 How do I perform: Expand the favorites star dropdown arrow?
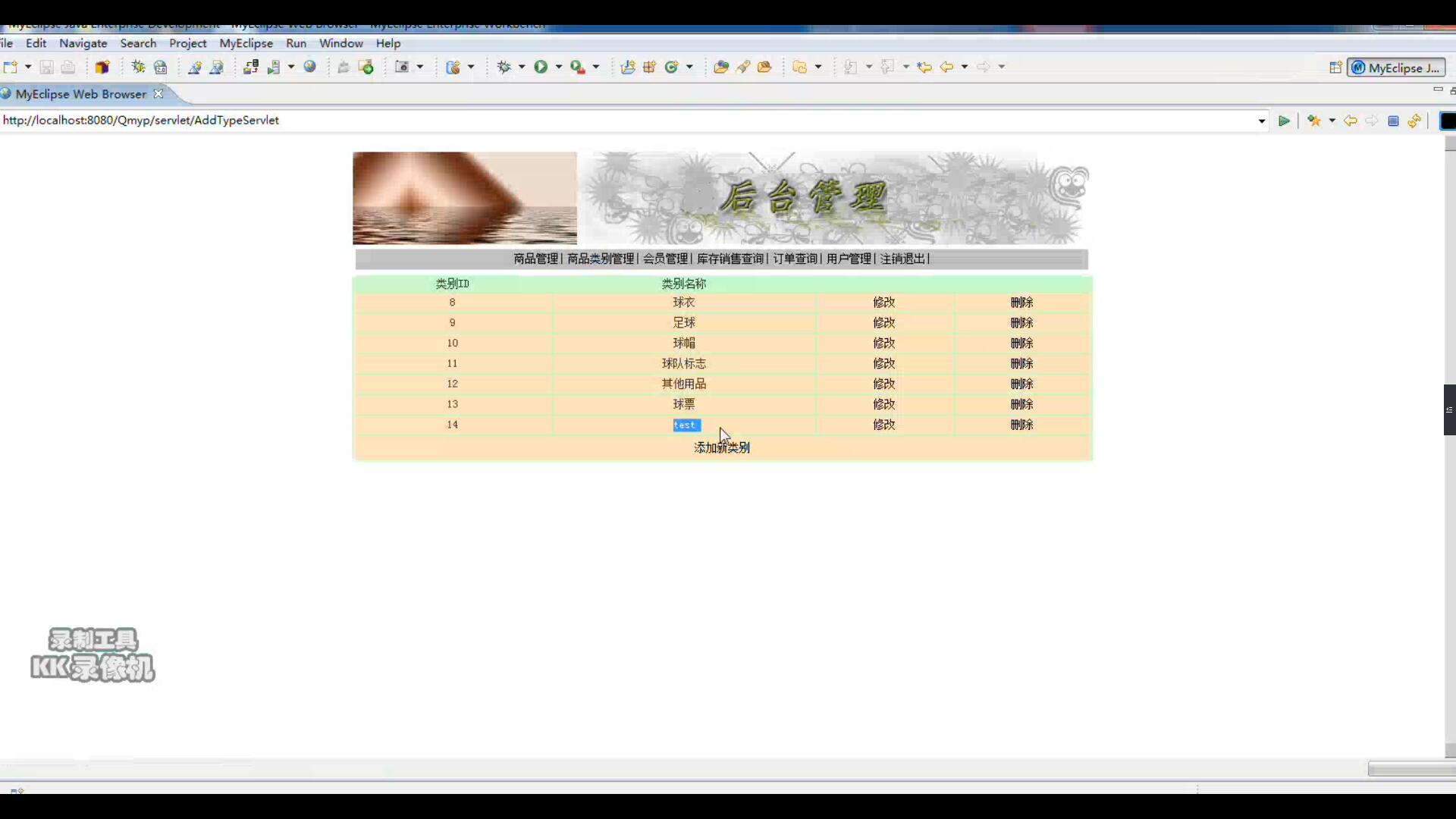point(1332,121)
